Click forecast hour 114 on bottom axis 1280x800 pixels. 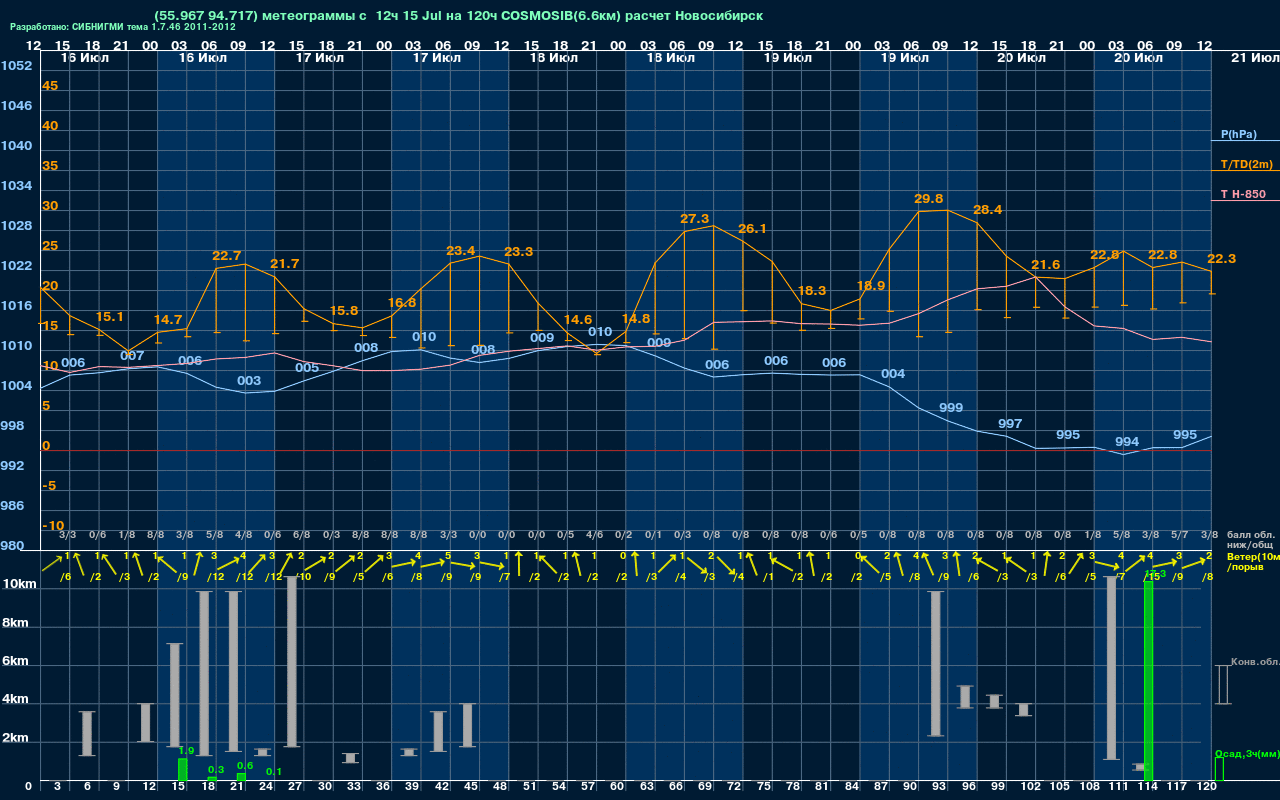click(x=1147, y=788)
